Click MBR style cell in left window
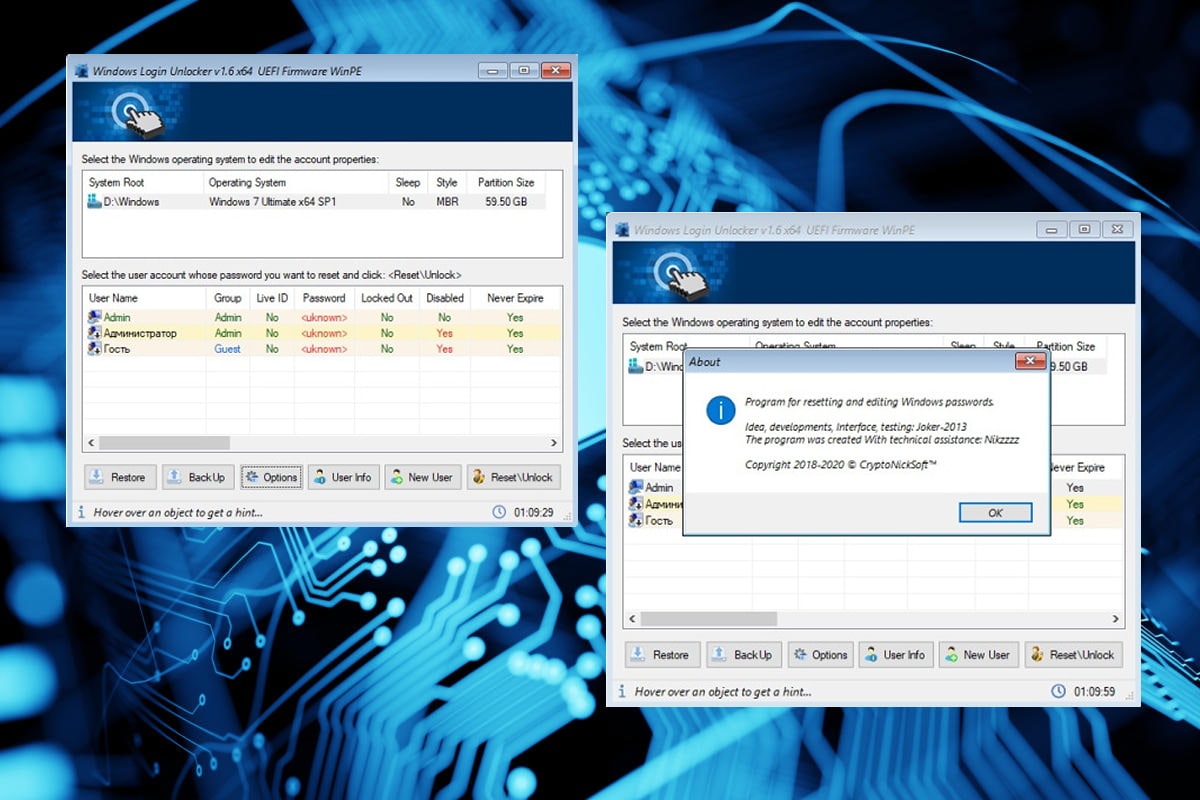The width and height of the screenshot is (1200, 800). (x=447, y=202)
